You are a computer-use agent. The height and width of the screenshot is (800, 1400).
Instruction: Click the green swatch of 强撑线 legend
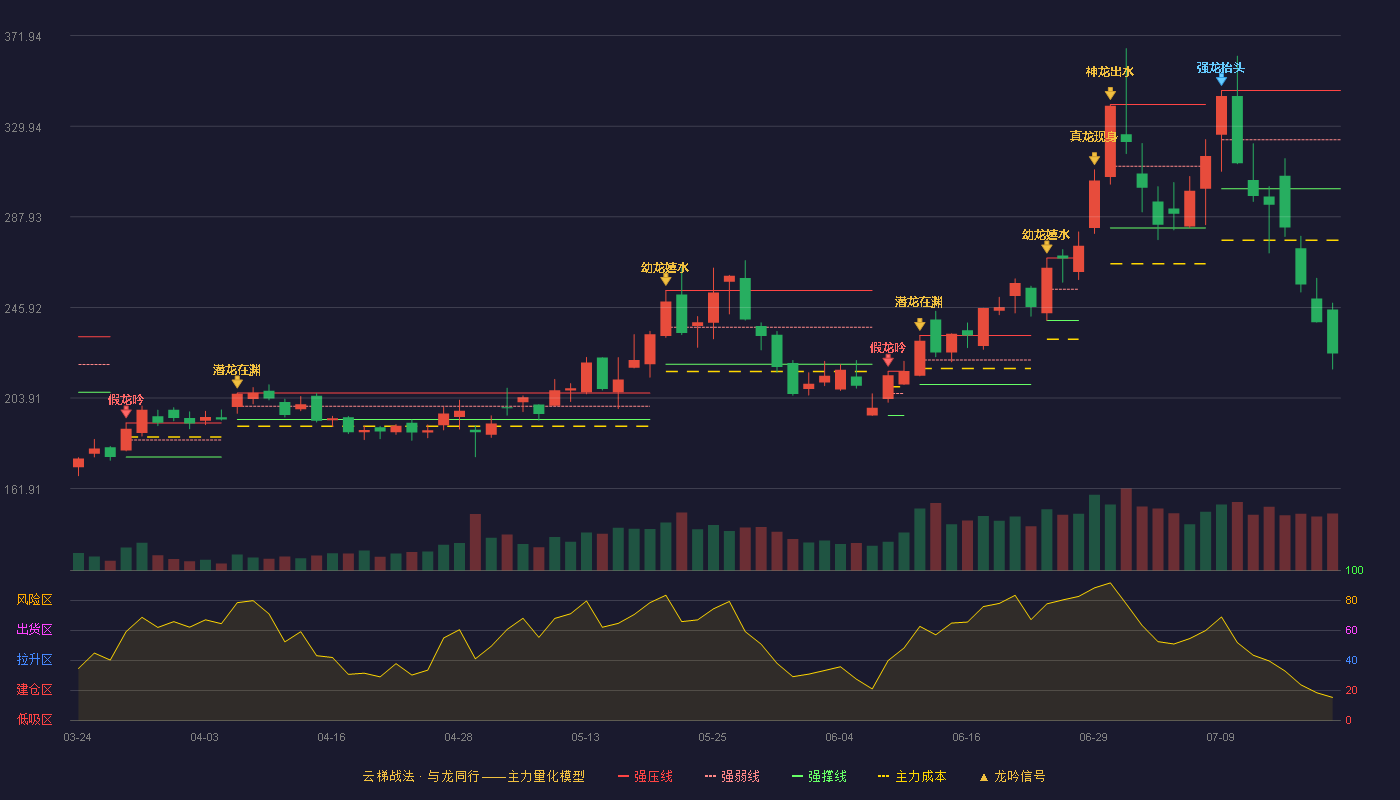797,776
